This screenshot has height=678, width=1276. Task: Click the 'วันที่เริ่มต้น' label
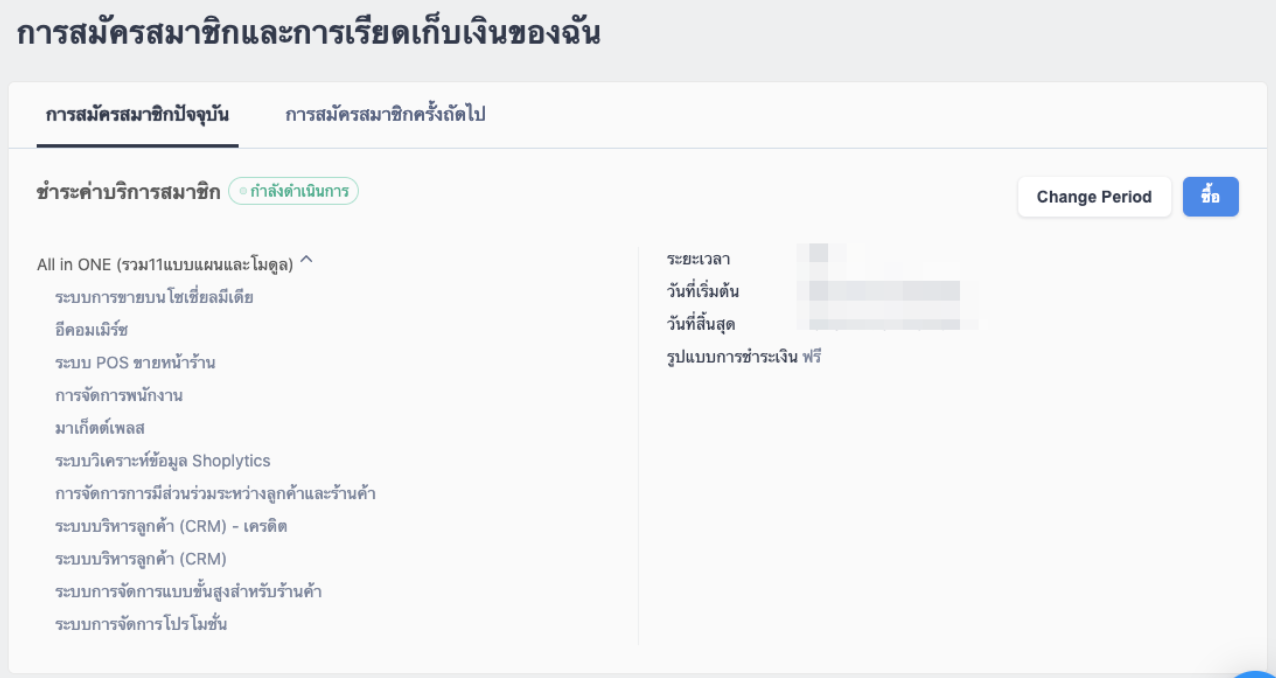703,292
